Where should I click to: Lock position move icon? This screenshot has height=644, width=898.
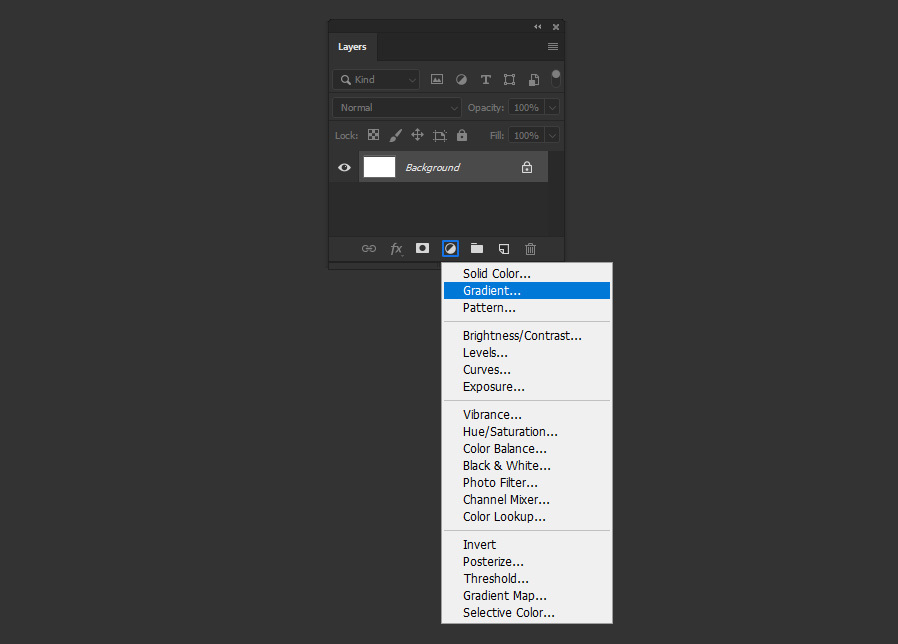[x=418, y=135]
